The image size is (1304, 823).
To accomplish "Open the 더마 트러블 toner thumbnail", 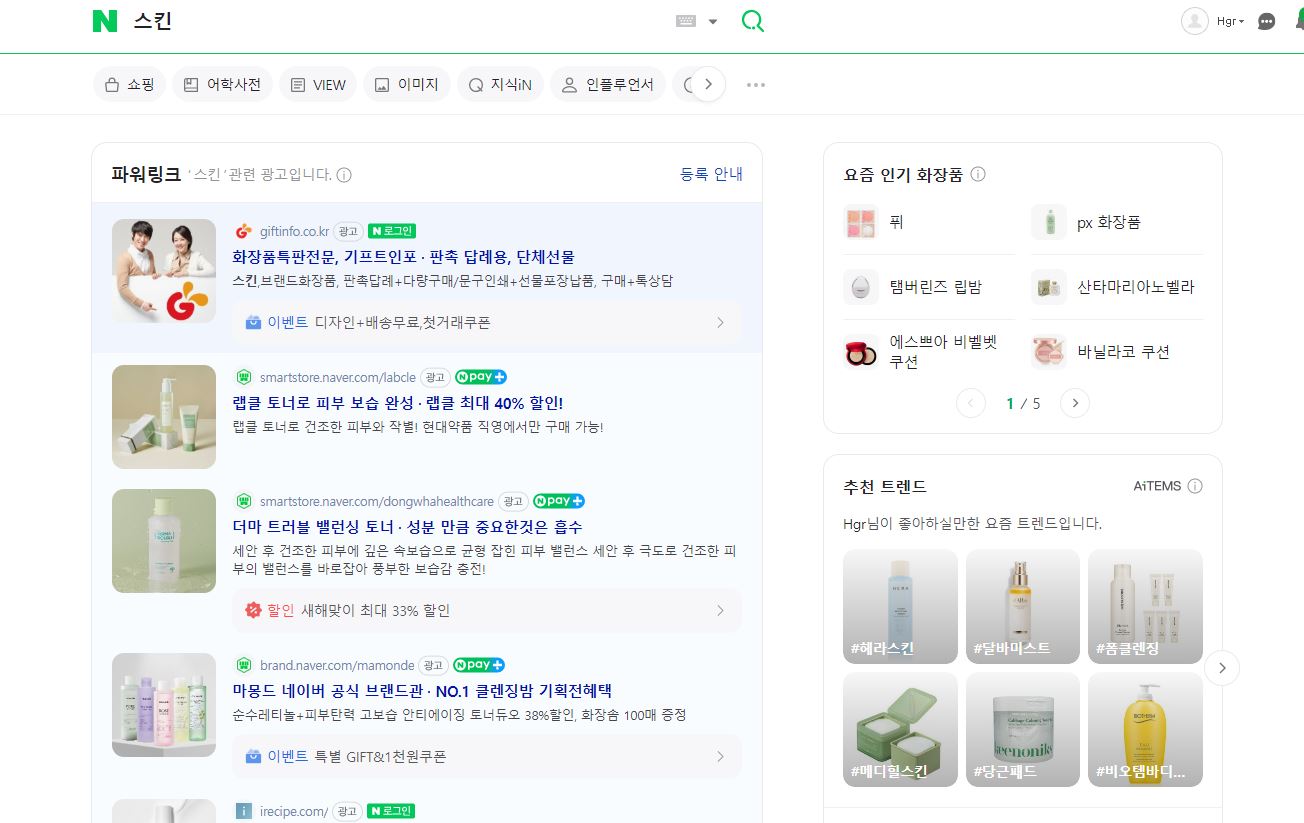I will [164, 541].
